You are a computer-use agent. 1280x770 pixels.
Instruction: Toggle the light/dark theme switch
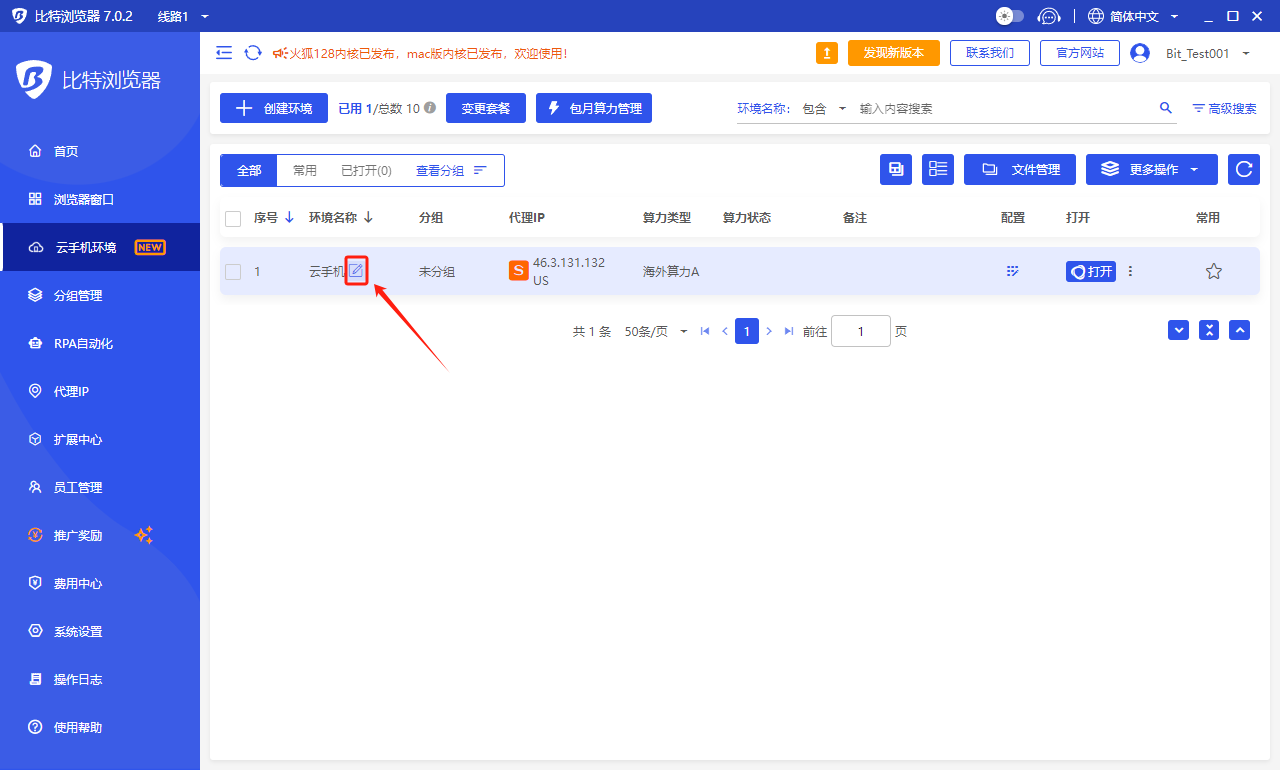click(1010, 16)
